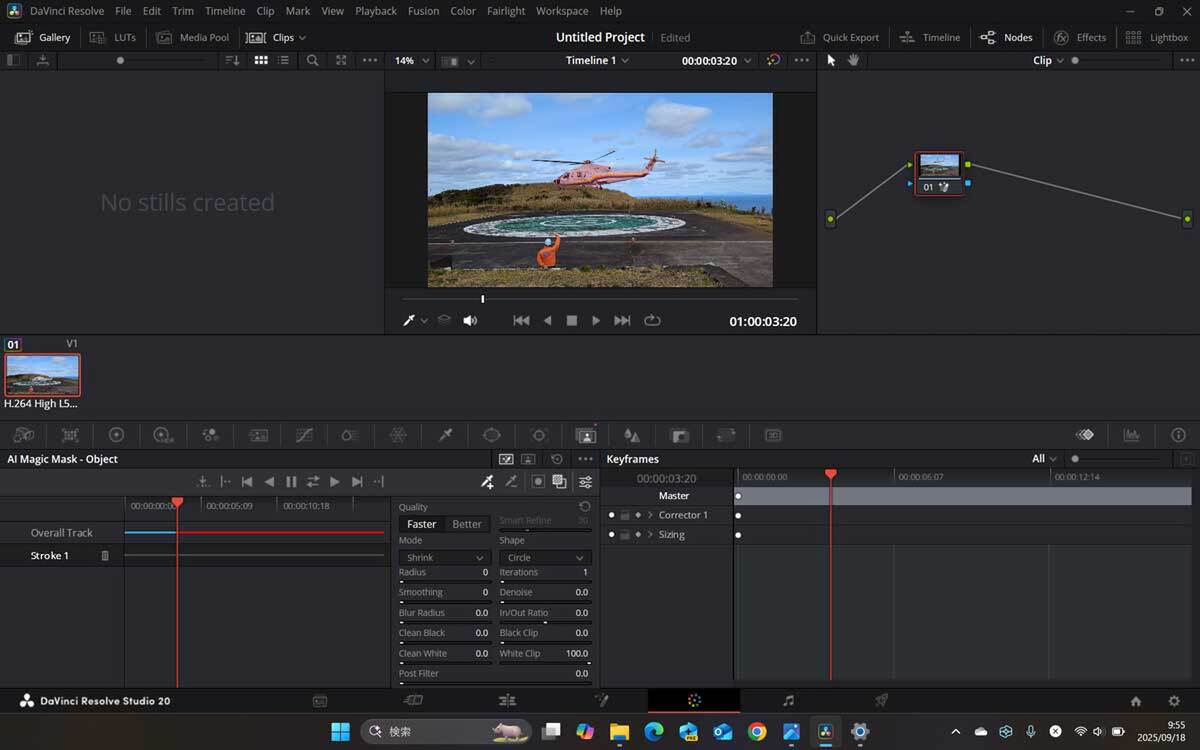Select the add-stroke eyedropper plus tool
Viewport: 1200px width, 750px height.
(x=487, y=482)
